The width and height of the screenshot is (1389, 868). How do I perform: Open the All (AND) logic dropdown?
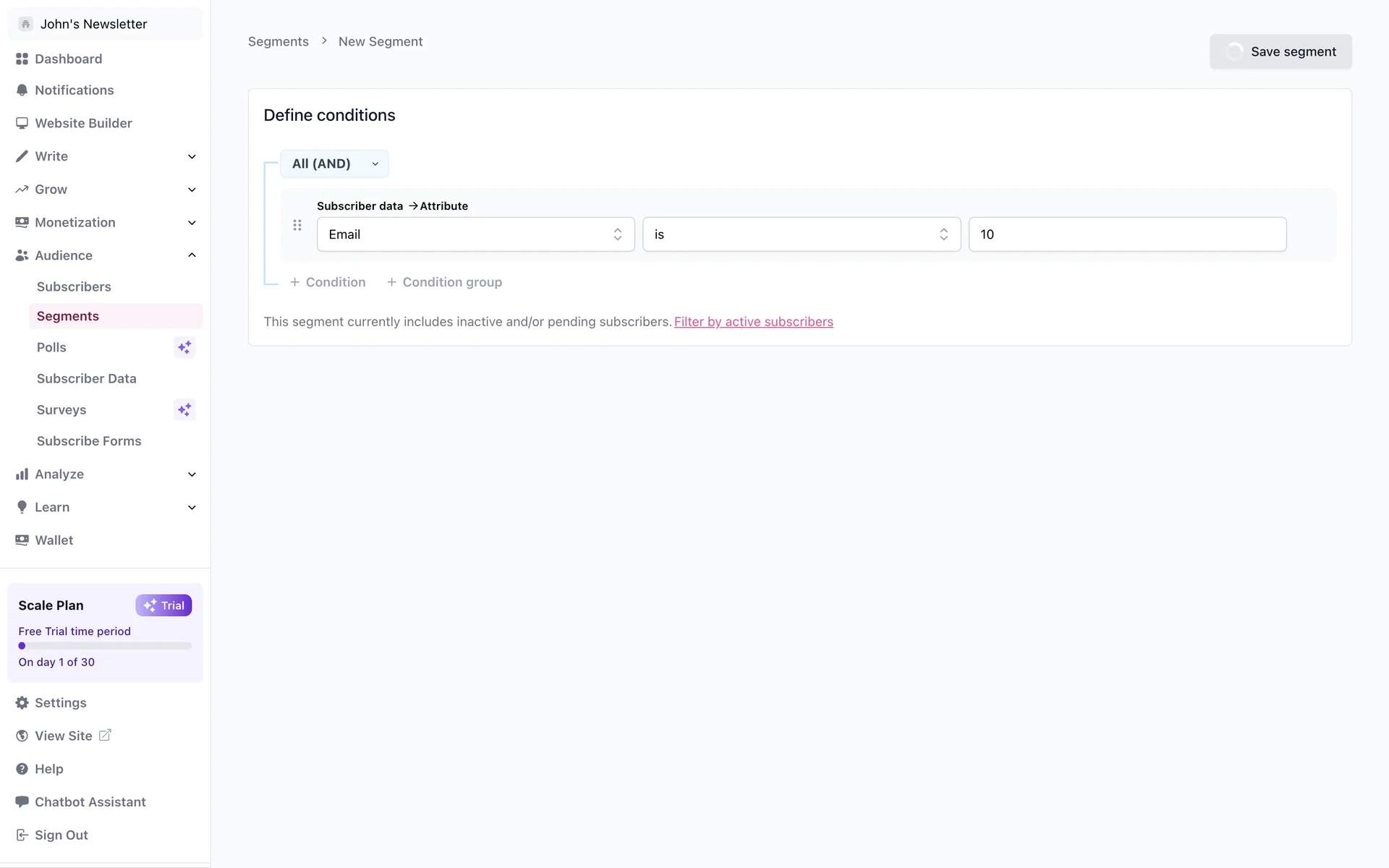[334, 163]
